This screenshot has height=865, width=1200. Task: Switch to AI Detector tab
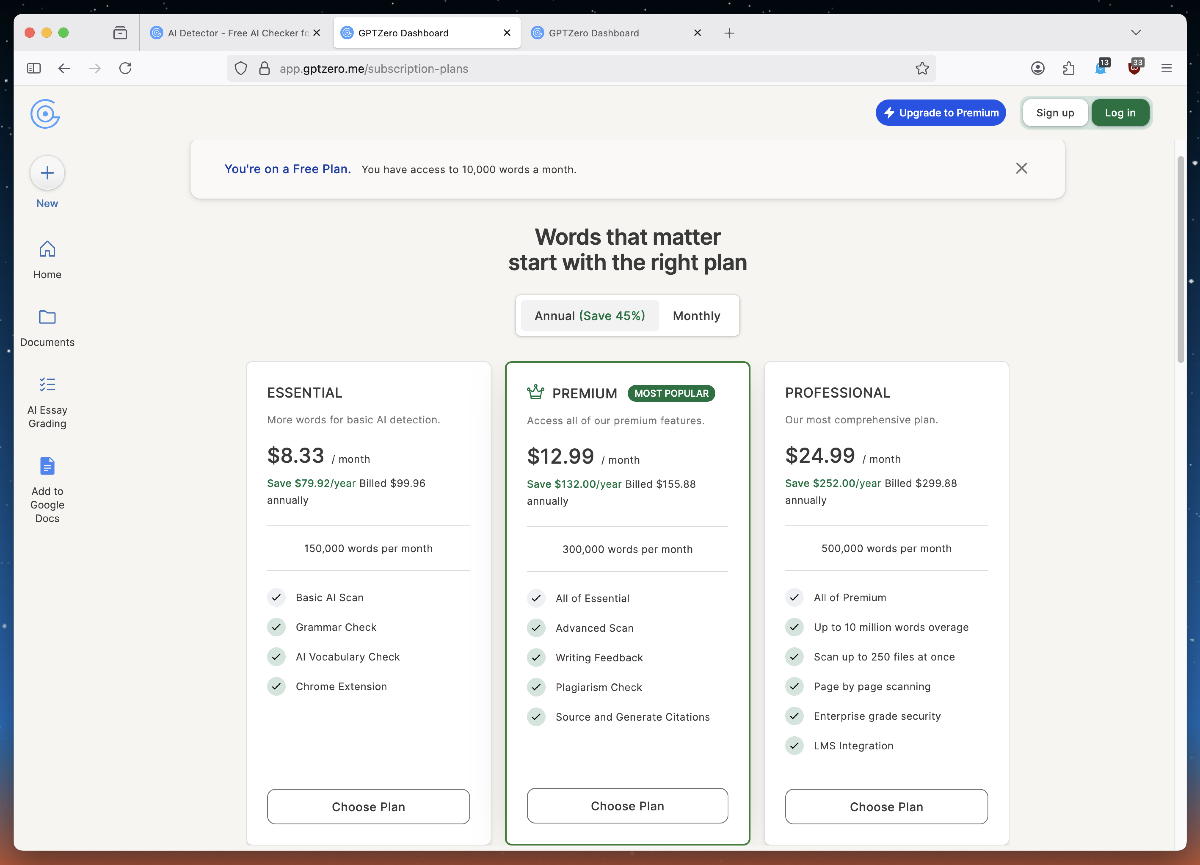[230, 33]
